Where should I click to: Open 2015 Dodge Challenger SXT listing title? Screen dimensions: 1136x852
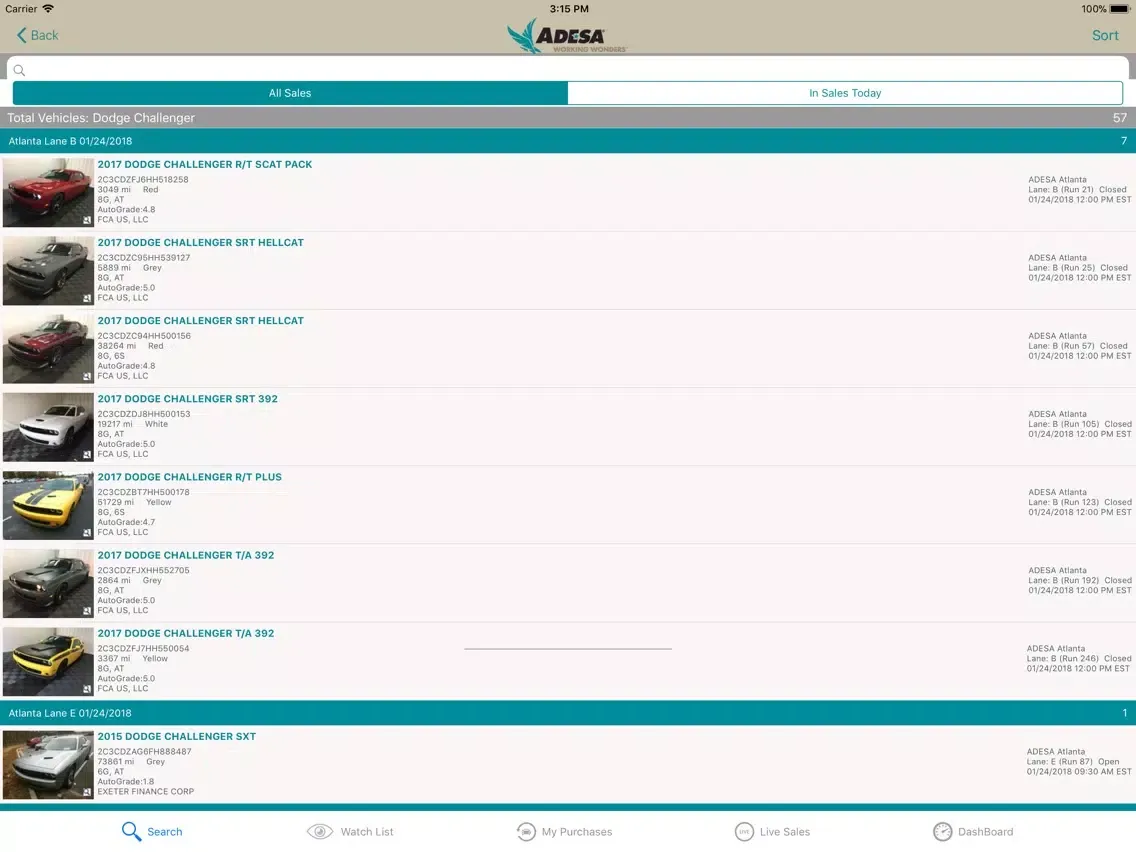[x=177, y=737]
